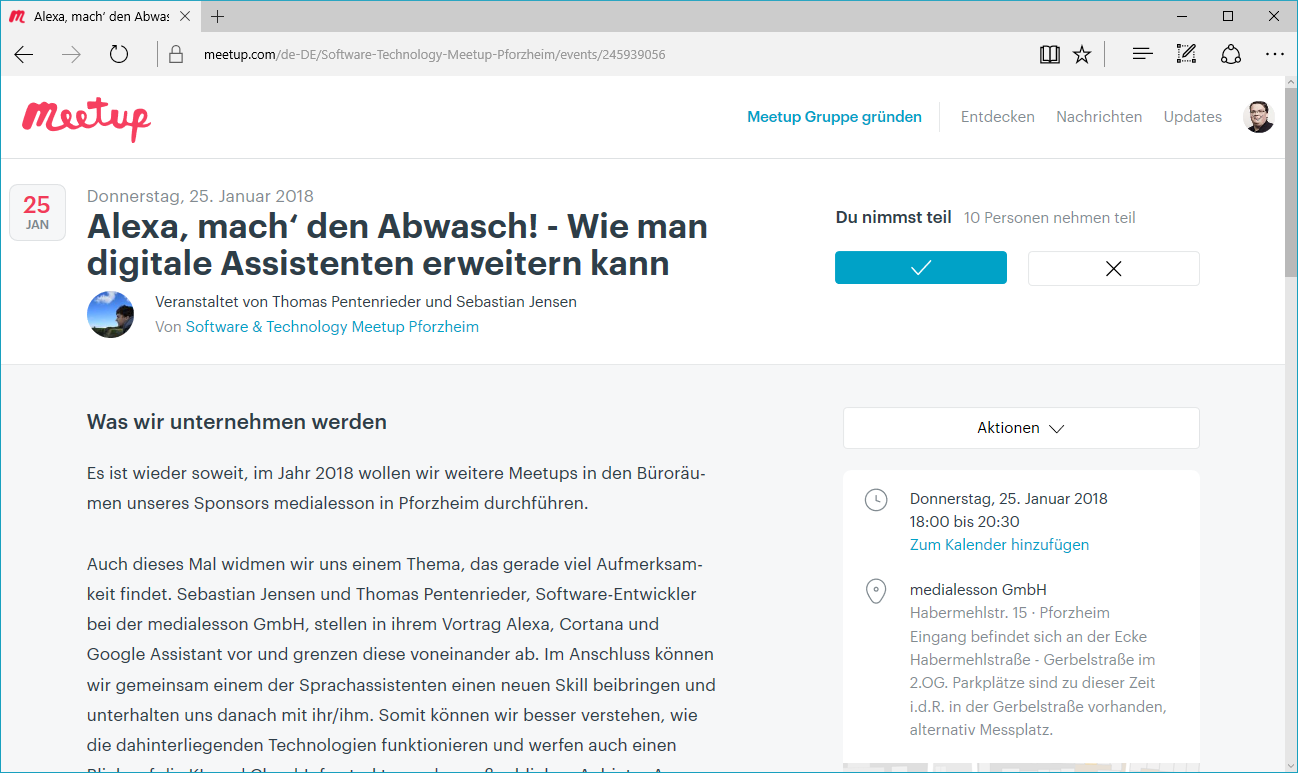
Task: Click the Meetup logo
Action: (x=86, y=118)
